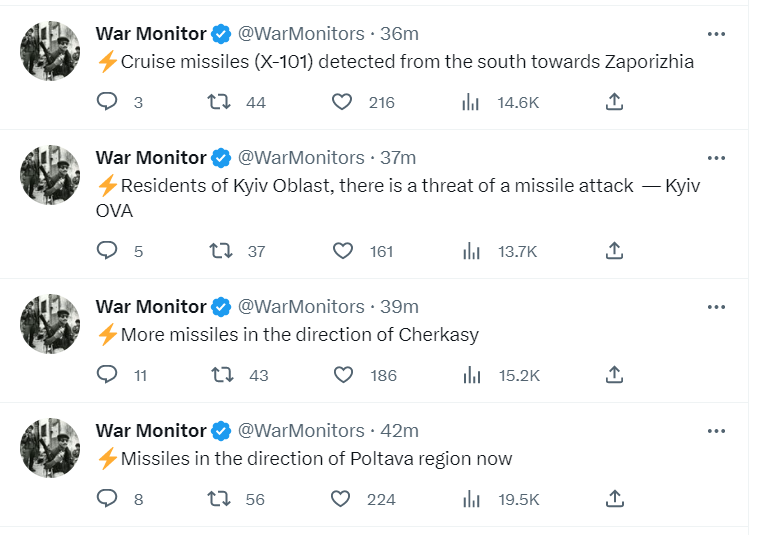Screen dimensions: 770x535
Task: Open more options on the 36m tweet
Action: [x=716, y=34]
